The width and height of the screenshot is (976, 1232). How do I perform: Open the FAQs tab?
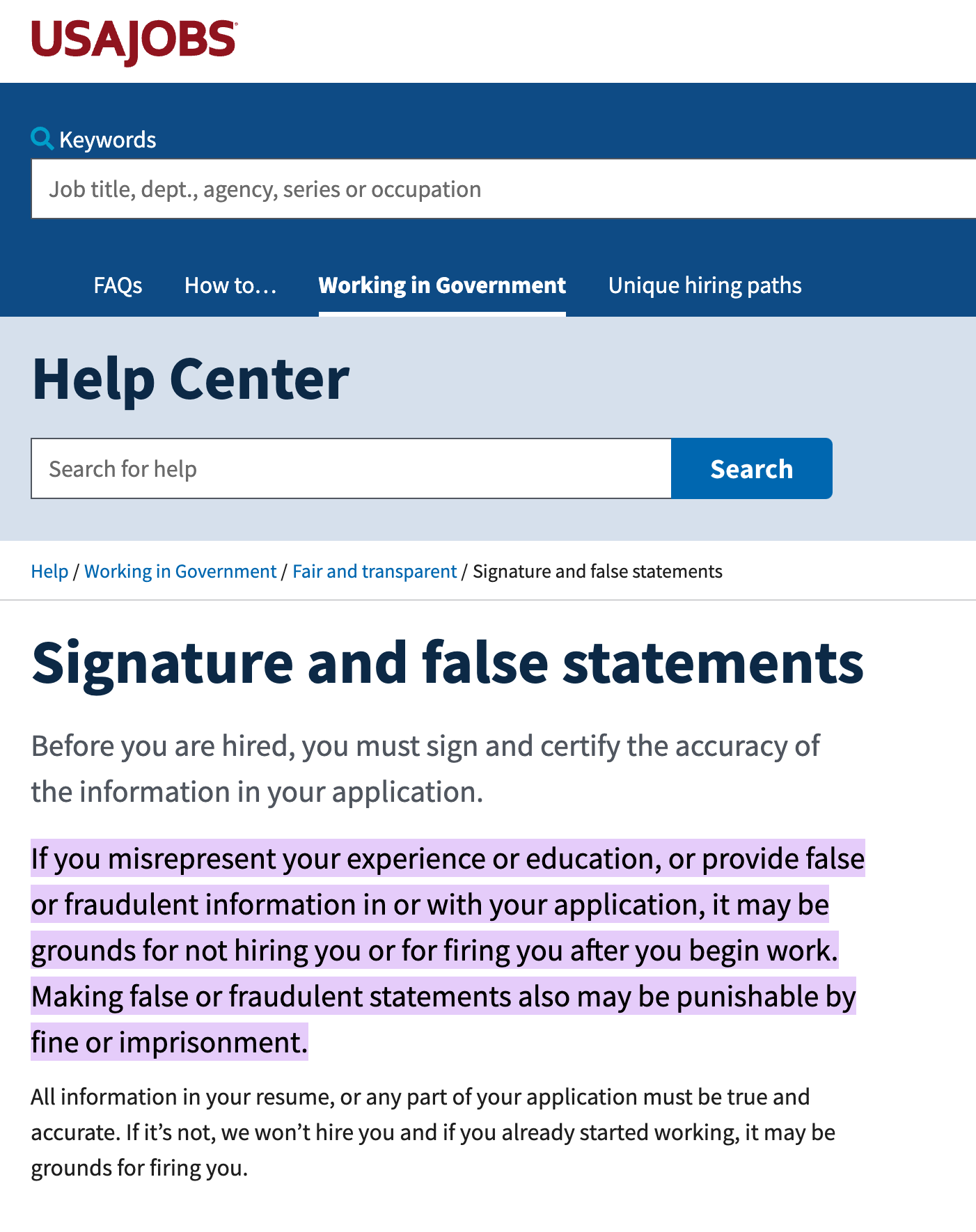click(118, 285)
